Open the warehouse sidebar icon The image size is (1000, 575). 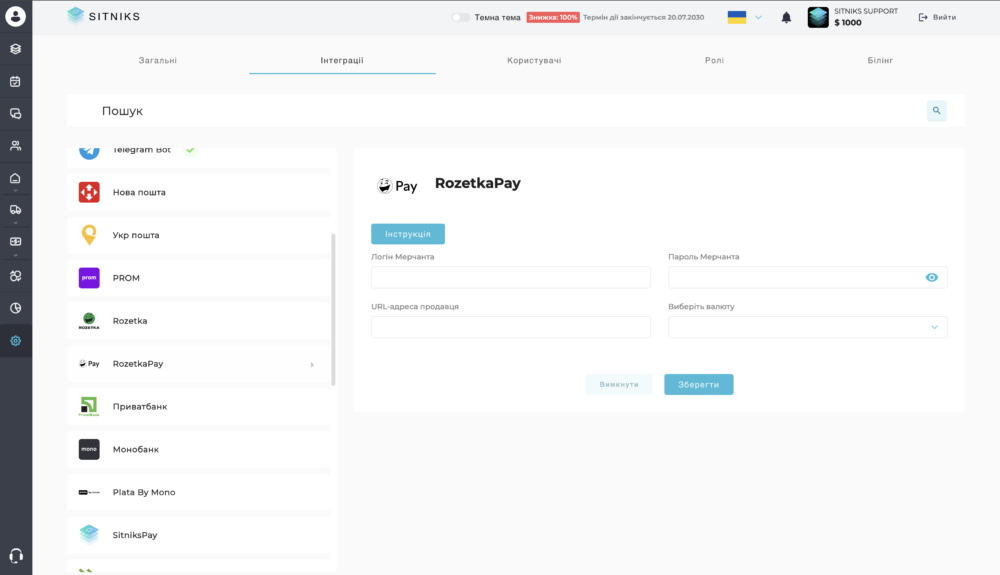[x=15, y=178]
